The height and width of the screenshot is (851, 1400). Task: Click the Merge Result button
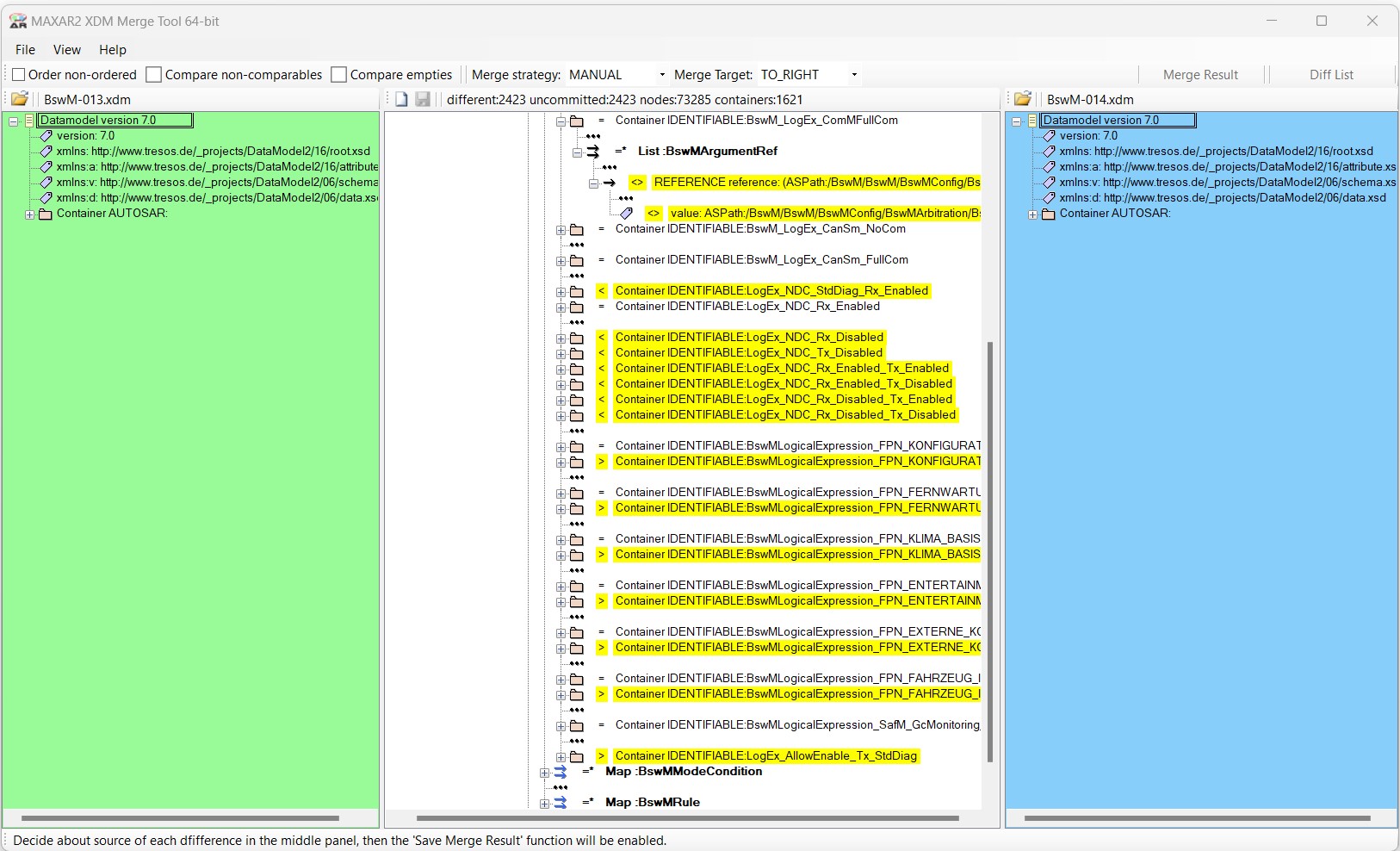tap(1200, 75)
